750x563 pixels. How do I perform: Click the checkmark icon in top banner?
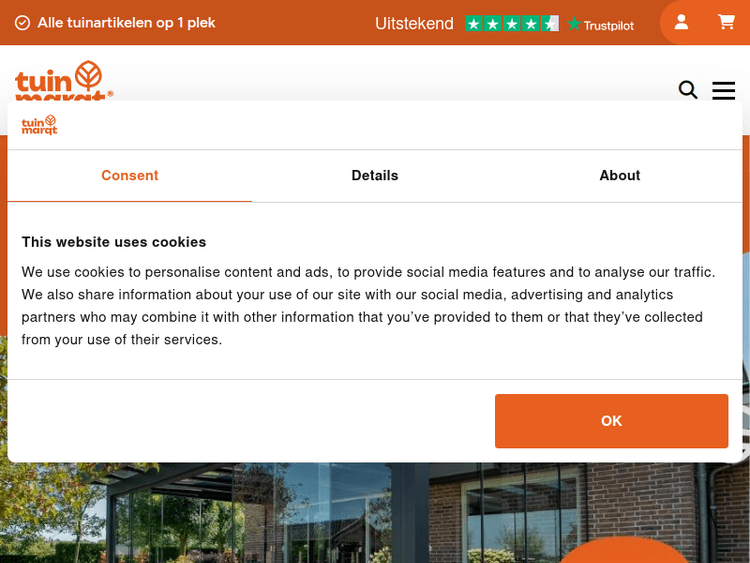point(22,23)
